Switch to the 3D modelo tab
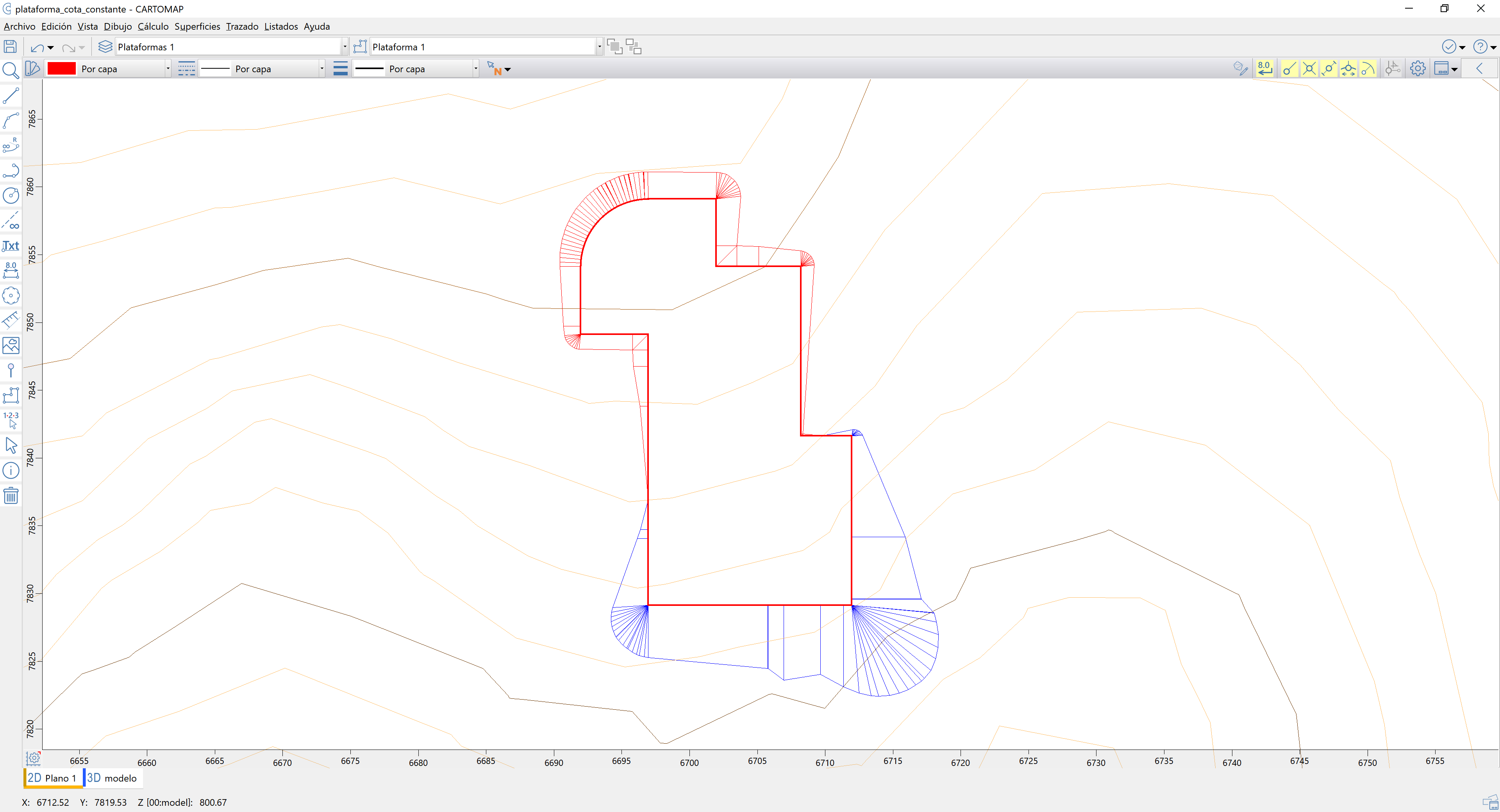This screenshot has height=812, width=1500. click(x=112, y=778)
